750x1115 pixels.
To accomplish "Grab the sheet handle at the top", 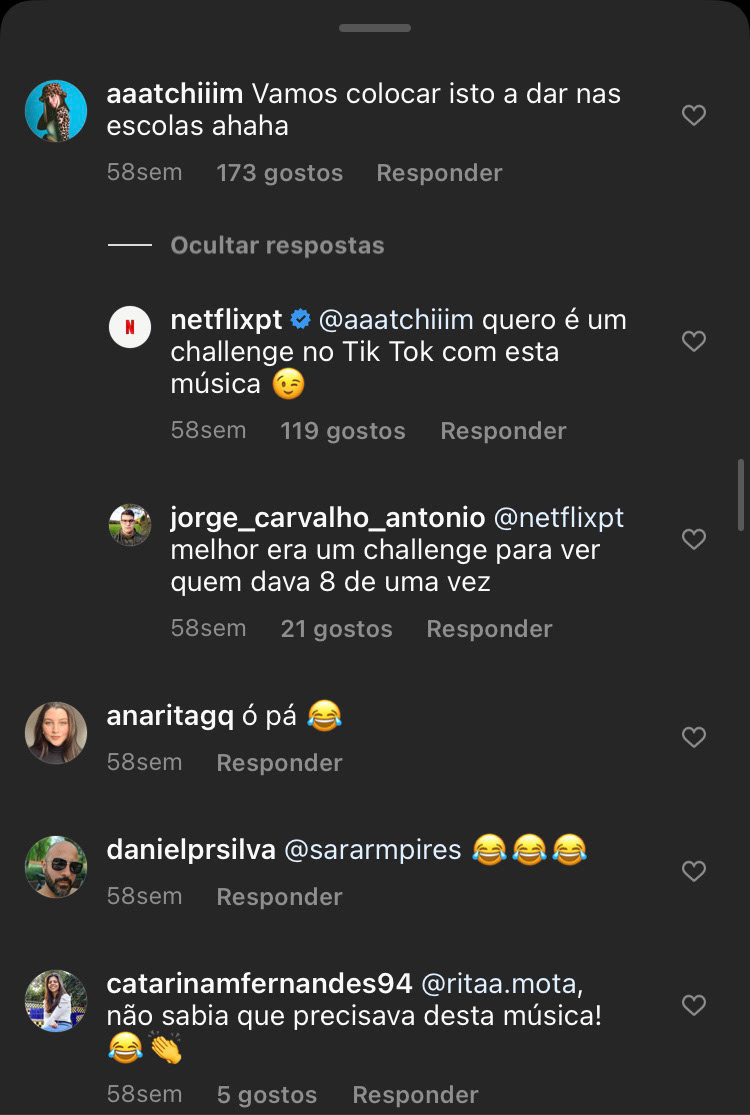I will coord(375,28).
